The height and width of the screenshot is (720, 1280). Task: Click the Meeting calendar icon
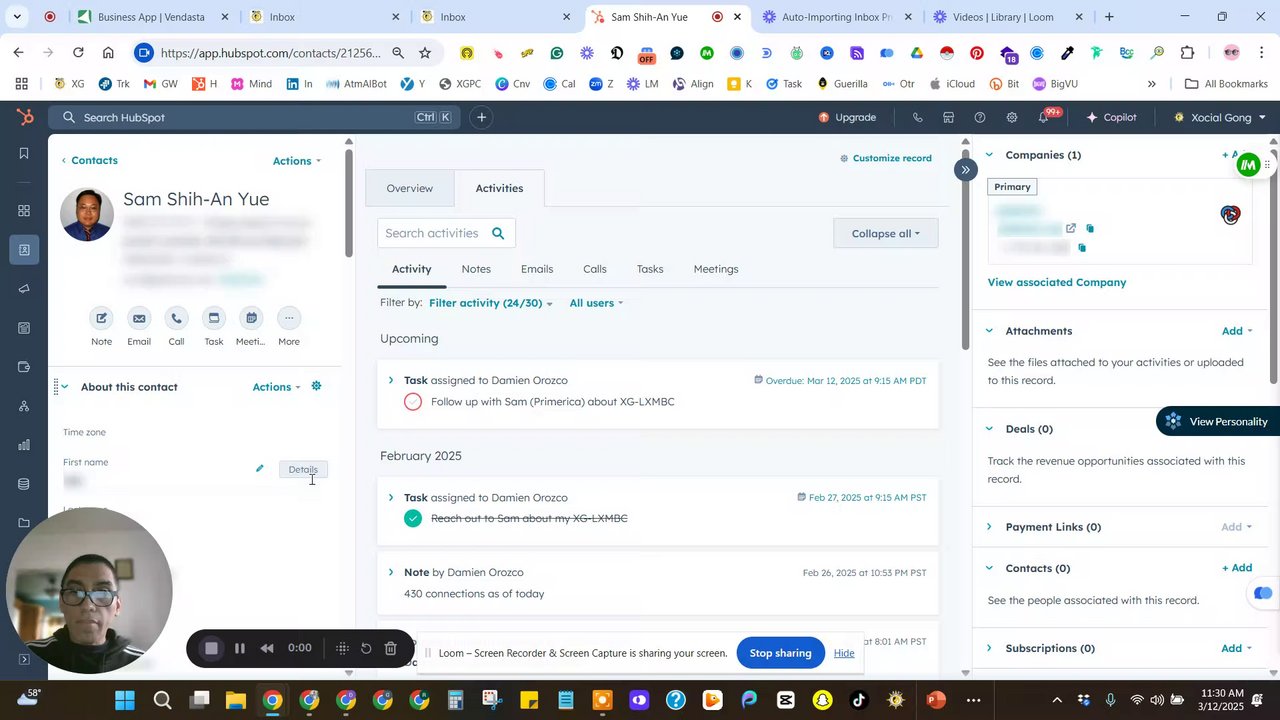click(251, 318)
